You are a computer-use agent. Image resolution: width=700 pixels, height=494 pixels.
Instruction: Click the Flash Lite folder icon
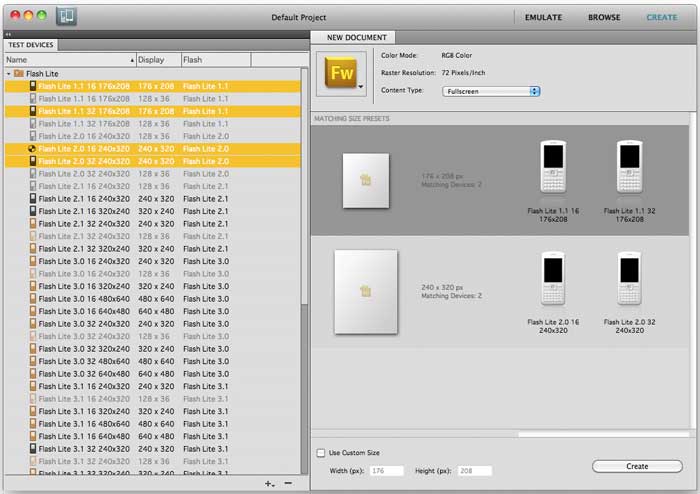coord(19,74)
